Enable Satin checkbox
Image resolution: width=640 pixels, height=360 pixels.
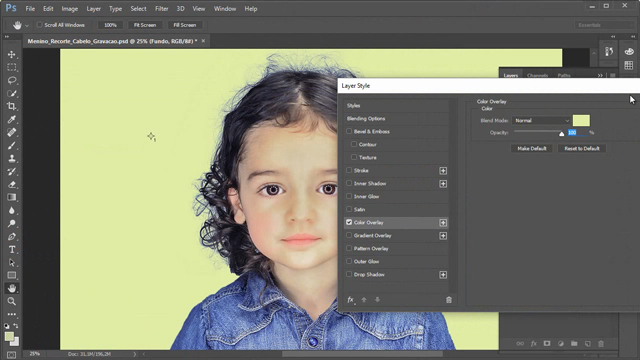(x=349, y=209)
